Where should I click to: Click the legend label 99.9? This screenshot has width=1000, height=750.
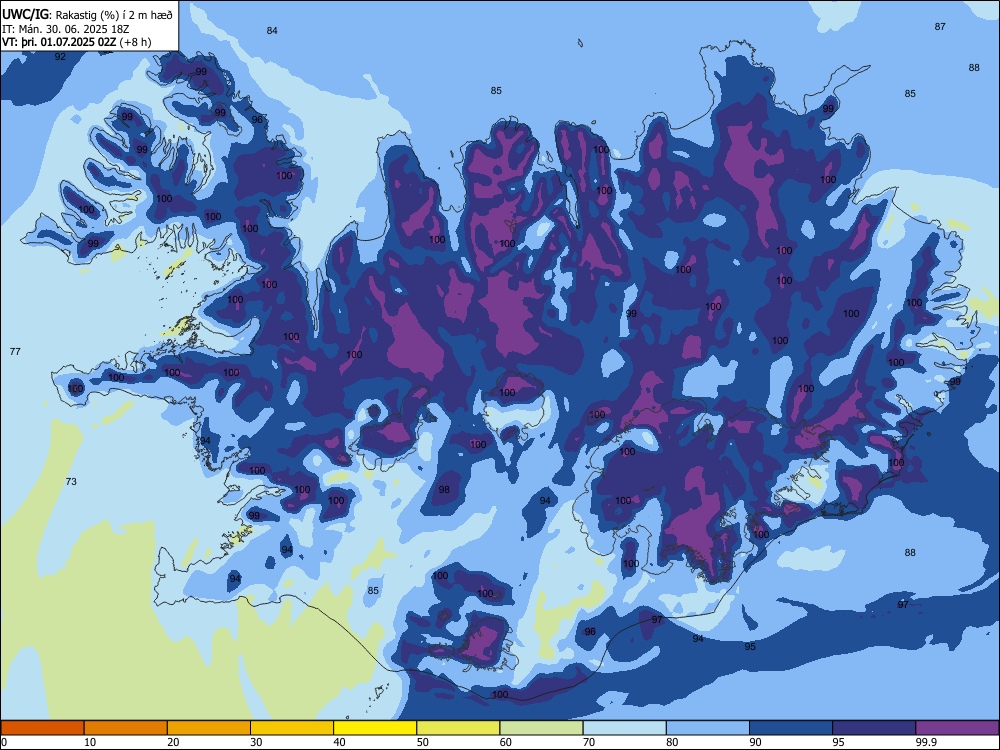(925, 742)
